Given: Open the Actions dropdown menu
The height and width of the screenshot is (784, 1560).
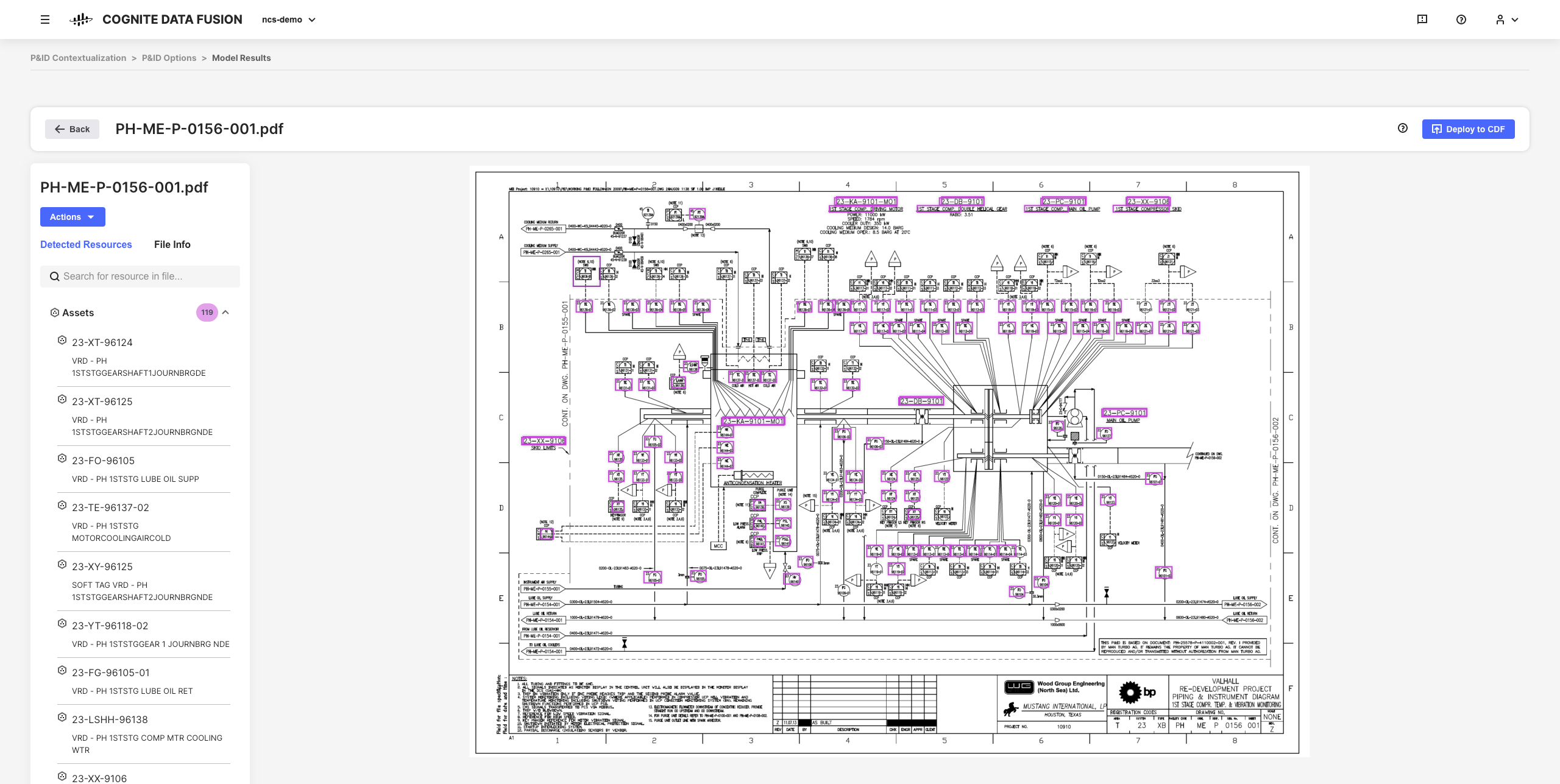Looking at the screenshot, I should 72,216.
